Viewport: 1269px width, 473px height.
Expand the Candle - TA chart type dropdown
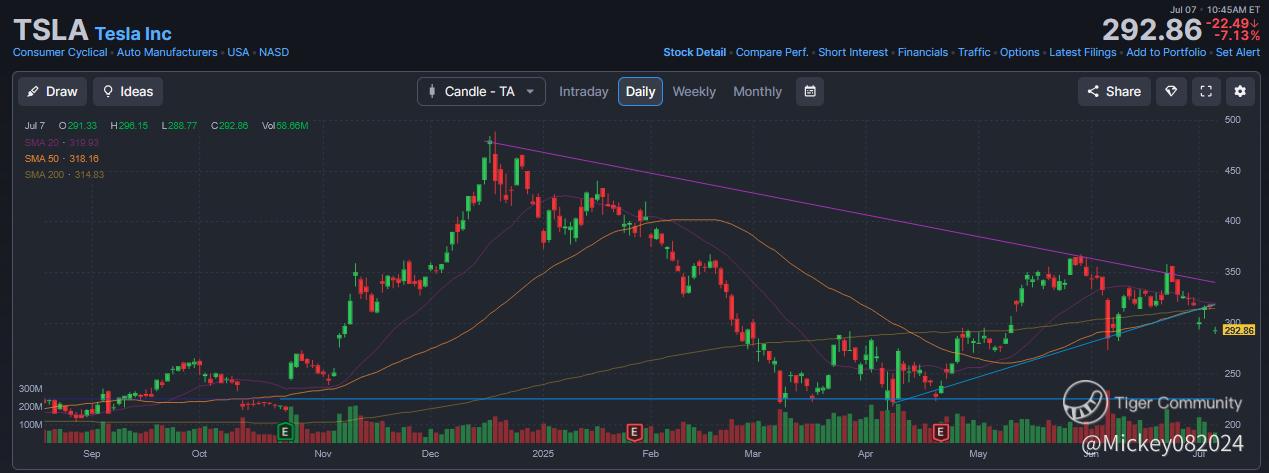click(x=481, y=91)
